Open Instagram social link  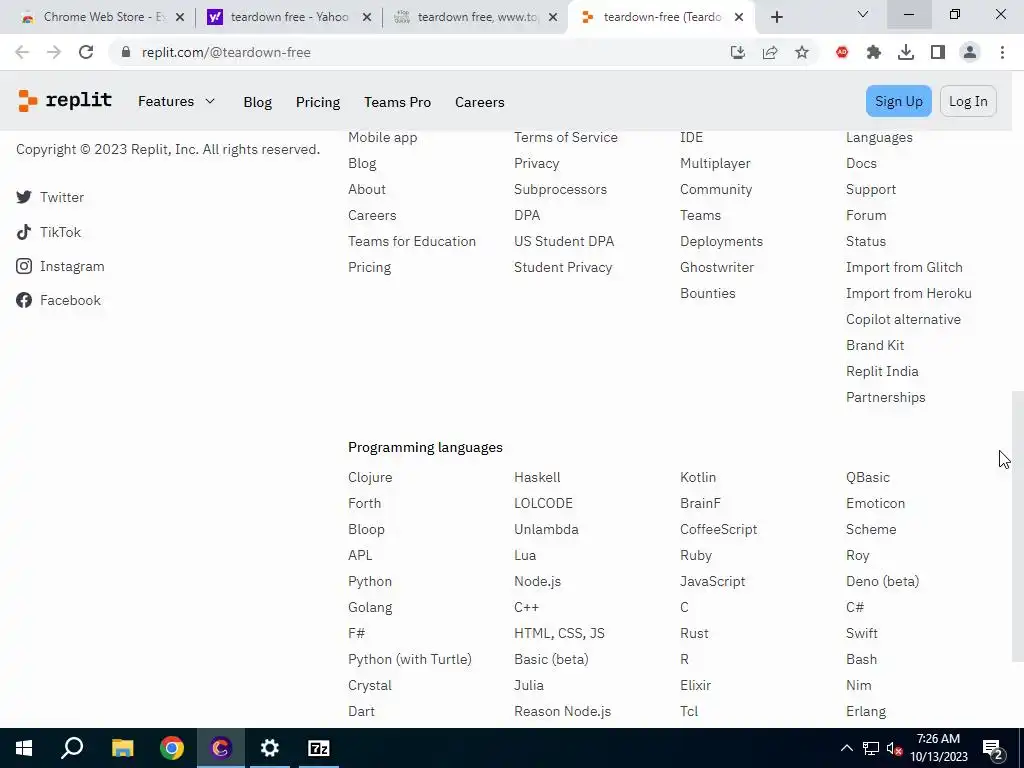click(x=60, y=266)
